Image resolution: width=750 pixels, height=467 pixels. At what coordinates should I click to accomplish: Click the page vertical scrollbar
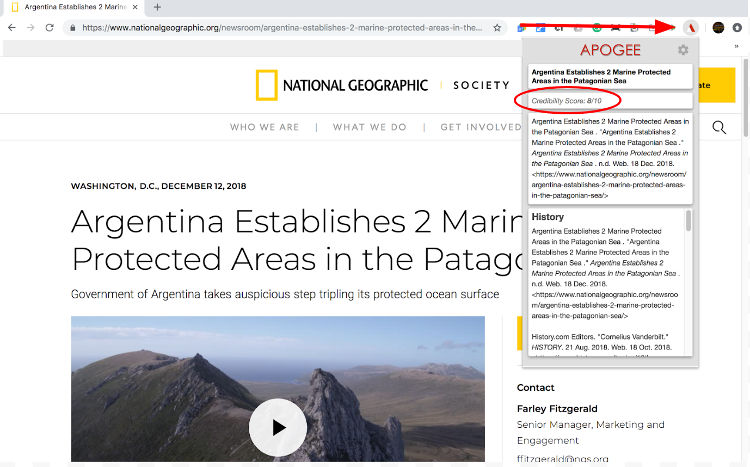(x=745, y=98)
